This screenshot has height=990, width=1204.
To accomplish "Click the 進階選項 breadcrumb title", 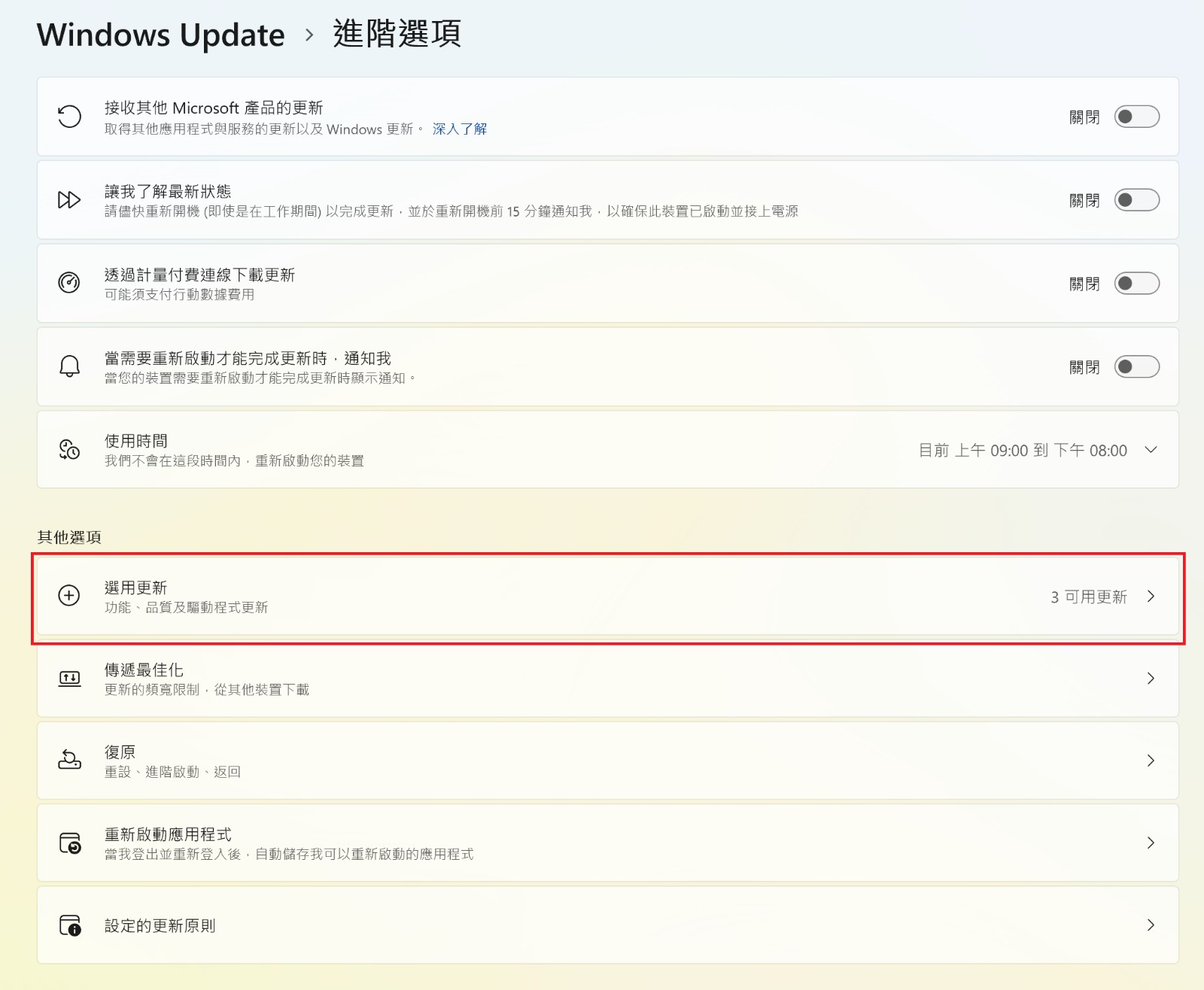I will click(397, 34).
